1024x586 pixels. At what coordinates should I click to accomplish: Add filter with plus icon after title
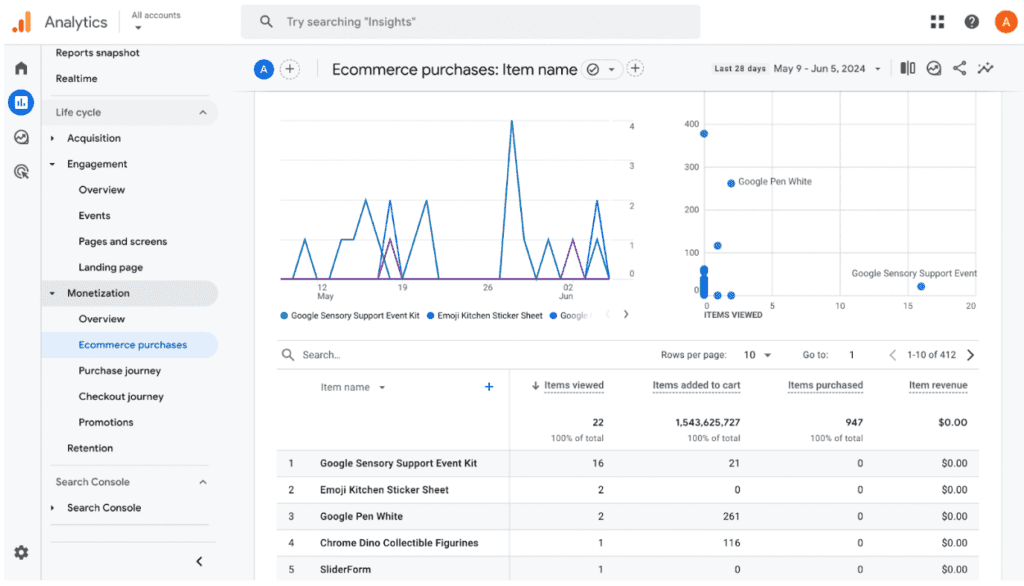635,68
